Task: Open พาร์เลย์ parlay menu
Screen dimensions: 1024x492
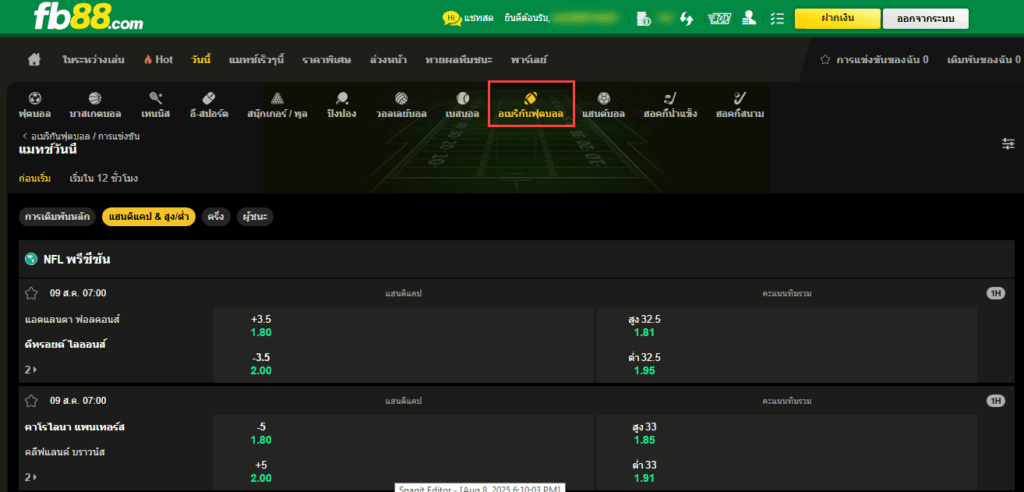Action: [x=529, y=59]
